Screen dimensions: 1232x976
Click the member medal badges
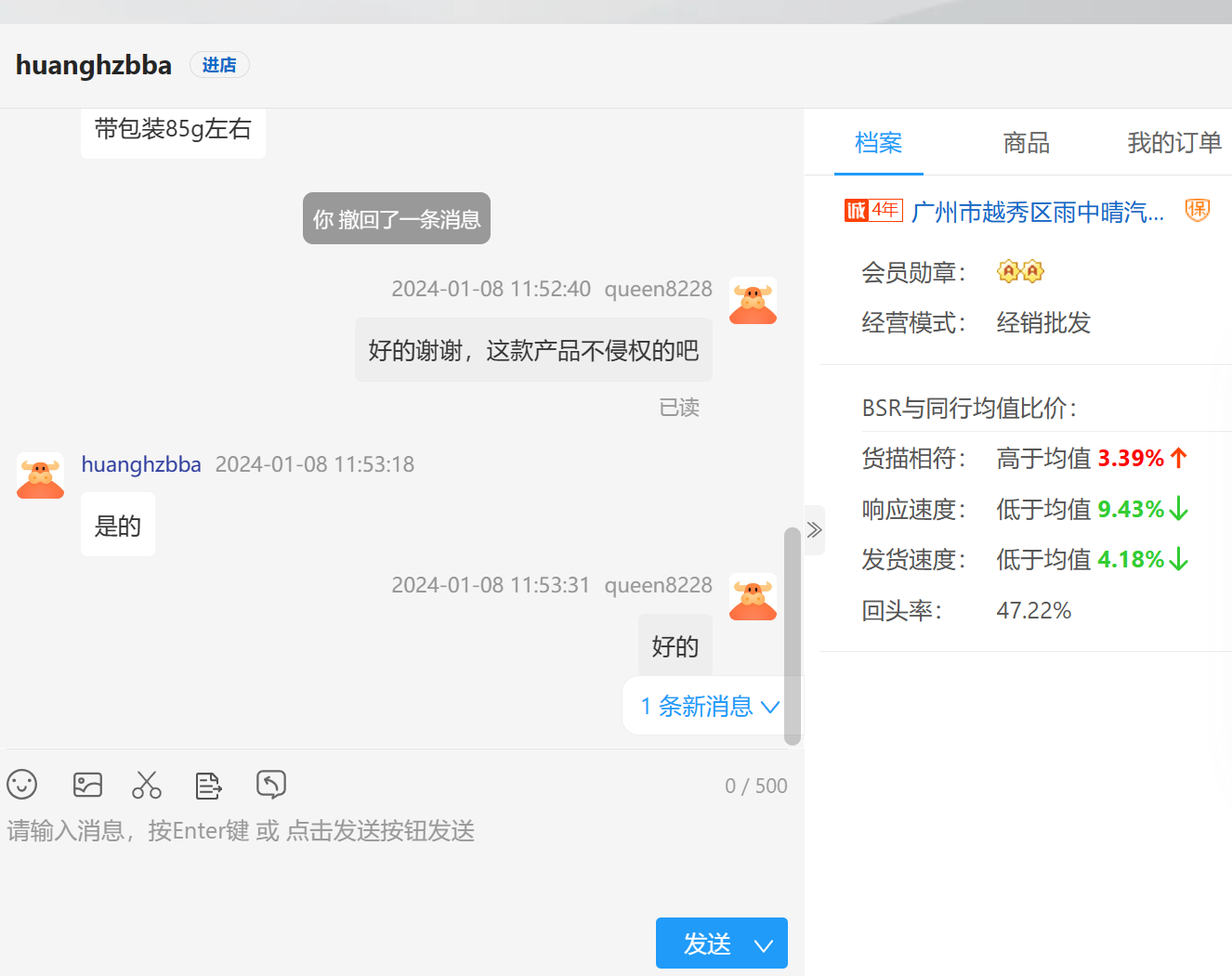(1020, 271)
